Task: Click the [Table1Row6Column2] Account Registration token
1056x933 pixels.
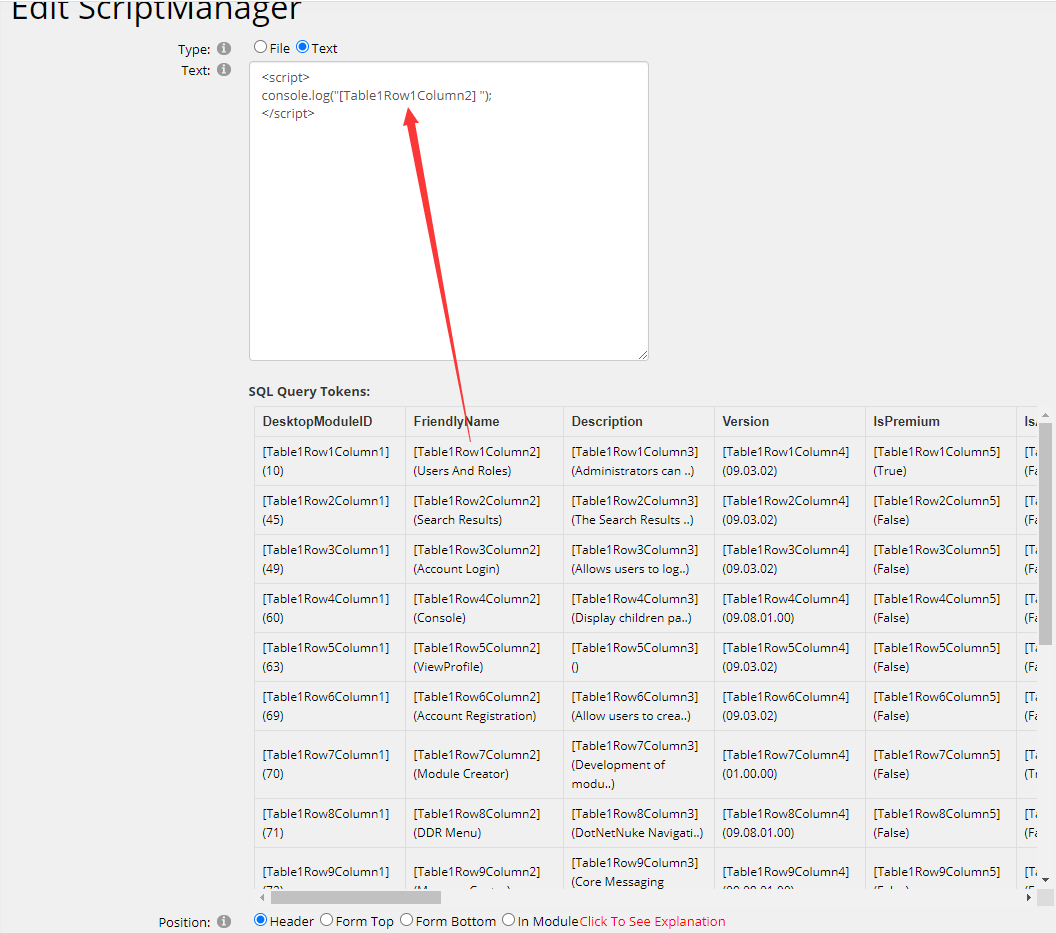Action: point(477,697)
